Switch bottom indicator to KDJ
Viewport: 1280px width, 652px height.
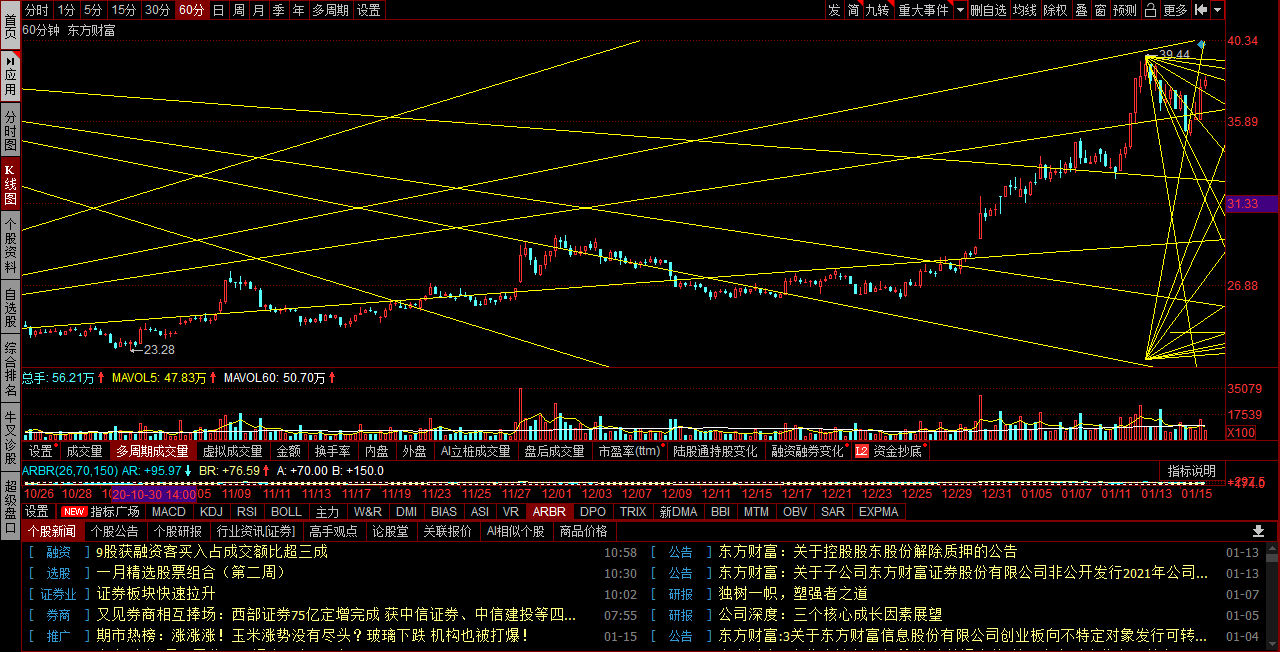[x=211, y=511]
